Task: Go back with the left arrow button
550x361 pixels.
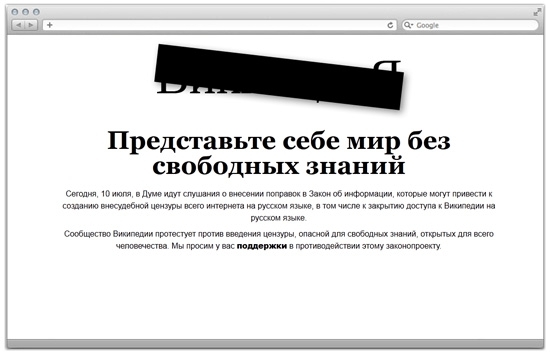Action: click(19, 25)
